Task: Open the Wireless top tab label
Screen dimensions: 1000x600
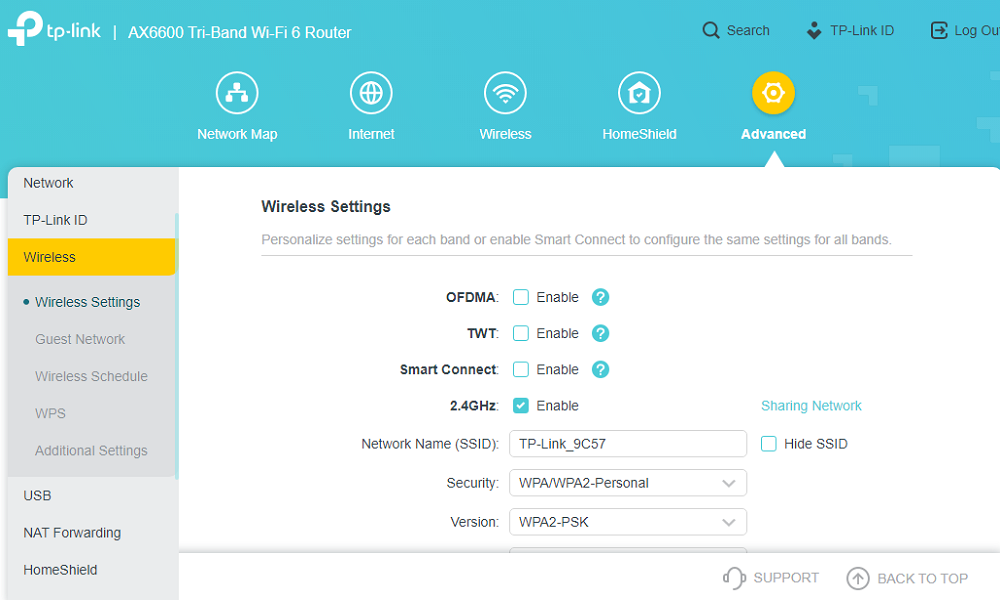Action: [505, 134]
